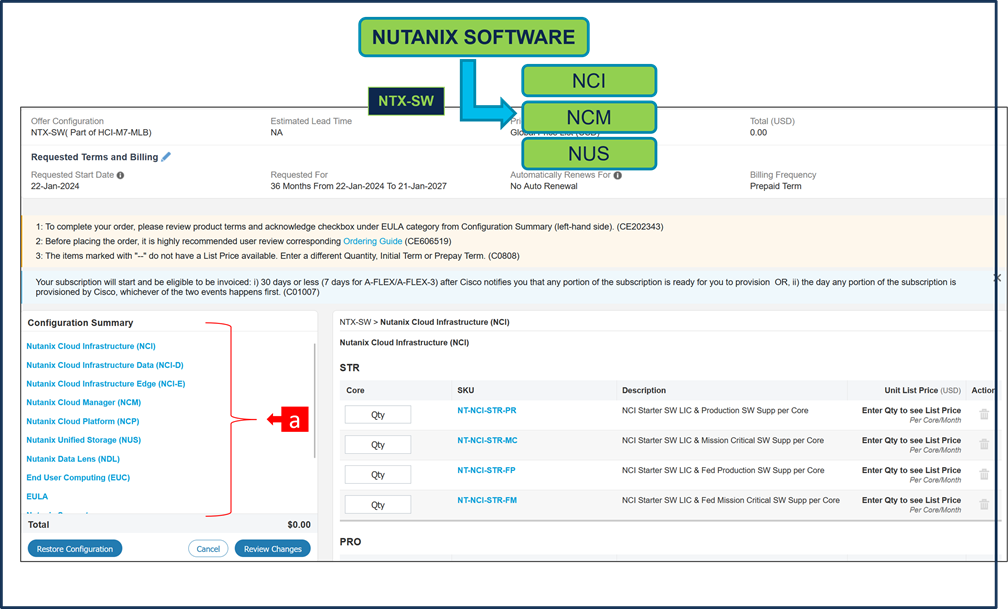Open Nutanix Cloud Infrastructure (NCI) in summary
The height and width of the screenshot is (609, 1008).
tap(91, 346)
